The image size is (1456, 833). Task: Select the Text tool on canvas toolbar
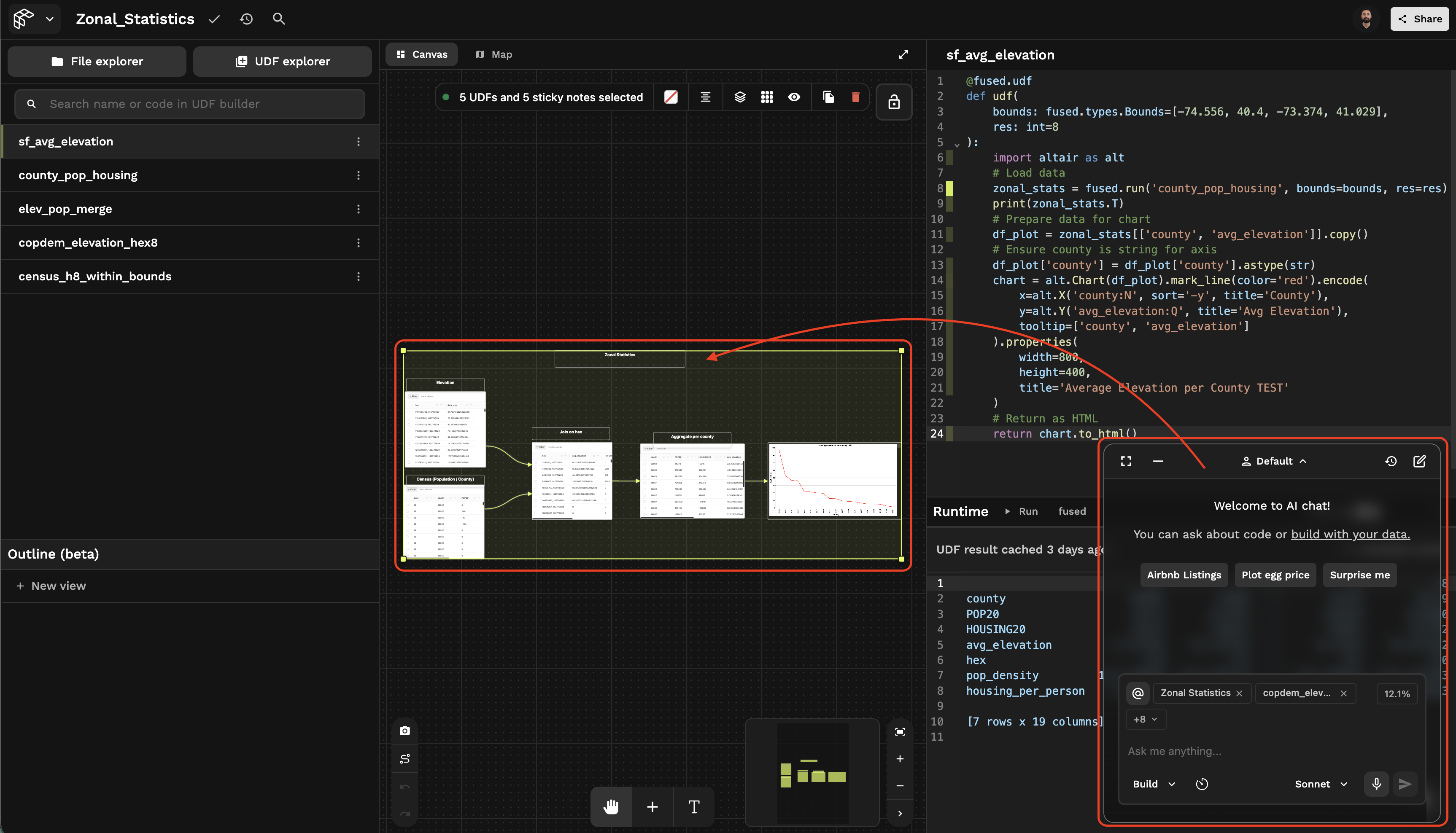694,807
